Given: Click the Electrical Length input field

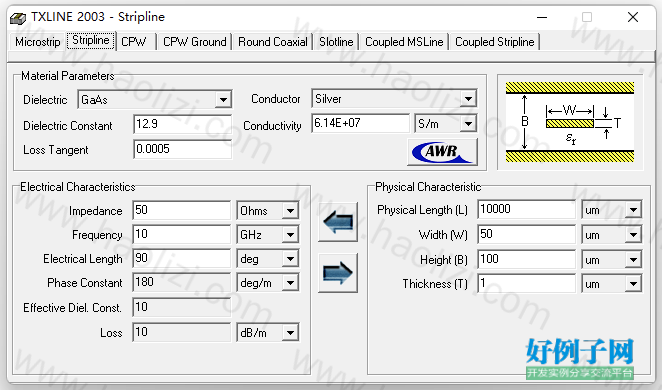Looking at the screenshot, I should (x=182, y=258).
